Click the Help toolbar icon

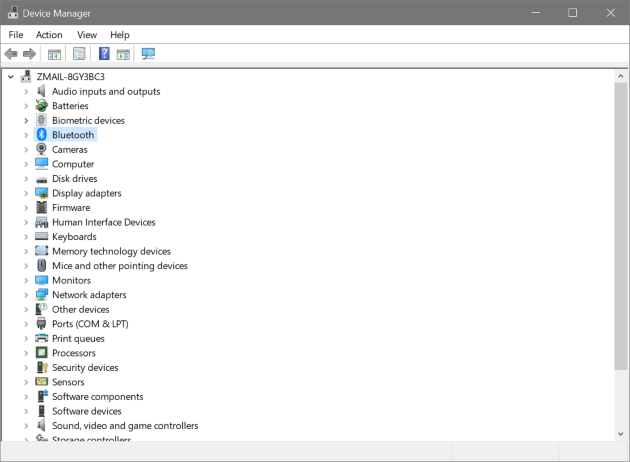[x=104, y=54]
